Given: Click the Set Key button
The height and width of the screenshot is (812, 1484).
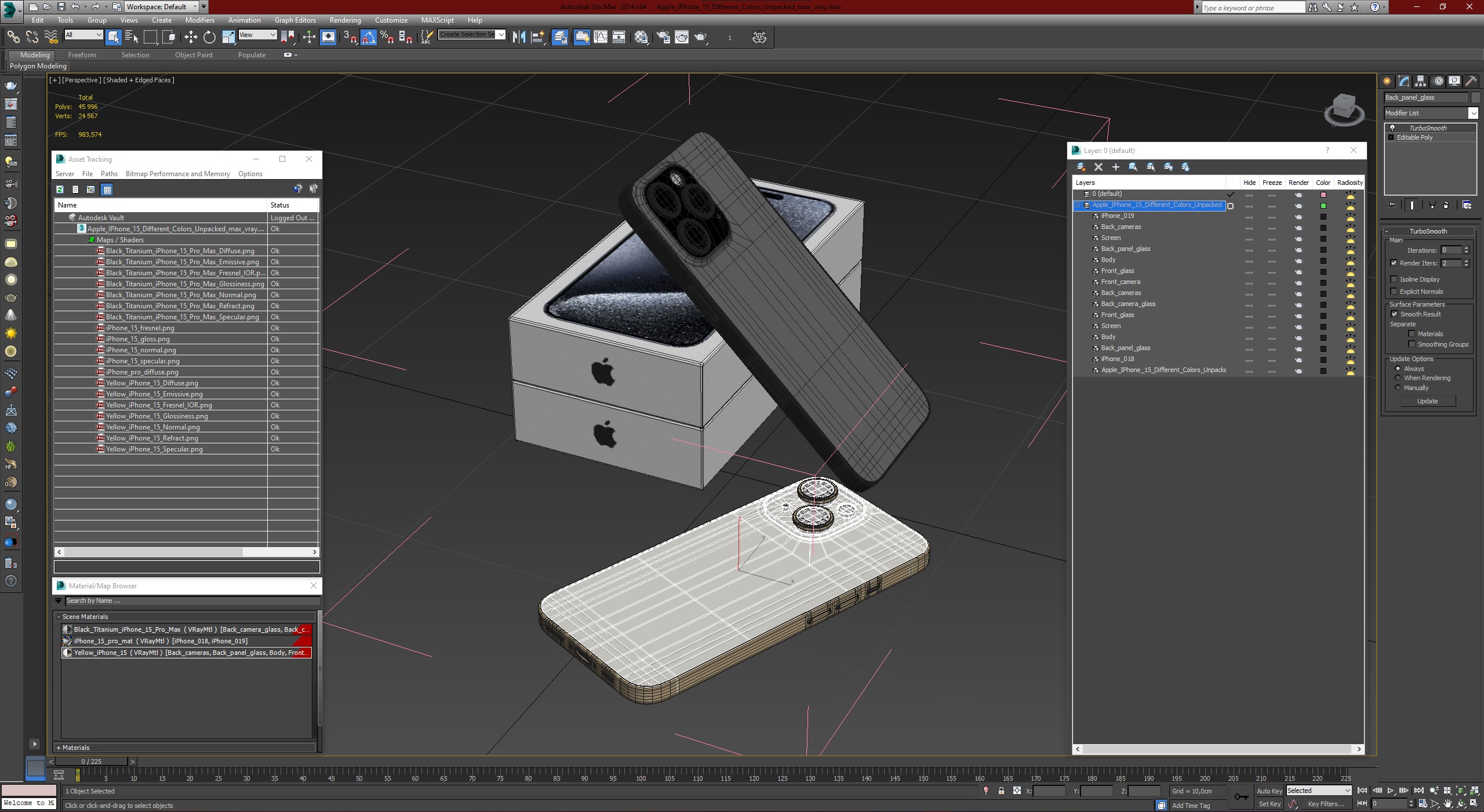Looking at the screenshot, I should (1269, 804).
